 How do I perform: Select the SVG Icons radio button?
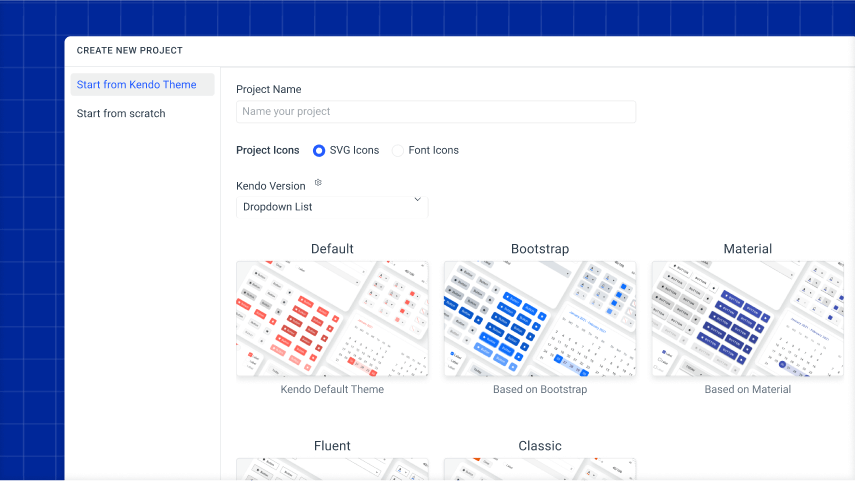click(319, 150)
